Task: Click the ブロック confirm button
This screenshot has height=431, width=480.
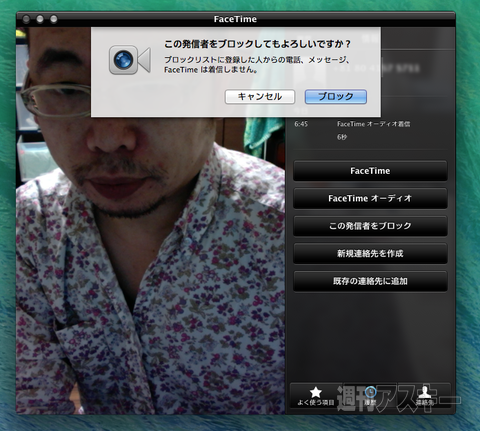Action: pos(336,97)
